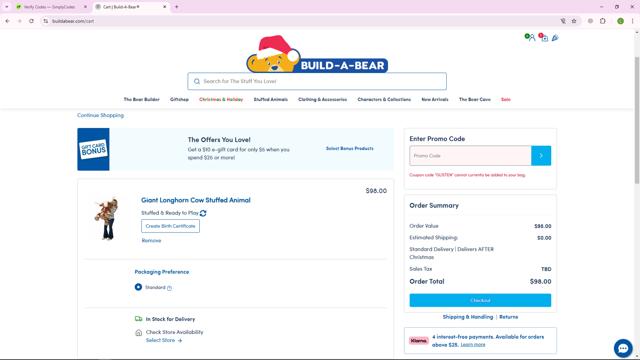Click the Gift Card Bonus image
The image size is (640, 360).
pyautogui.click(x=93, y=149)
